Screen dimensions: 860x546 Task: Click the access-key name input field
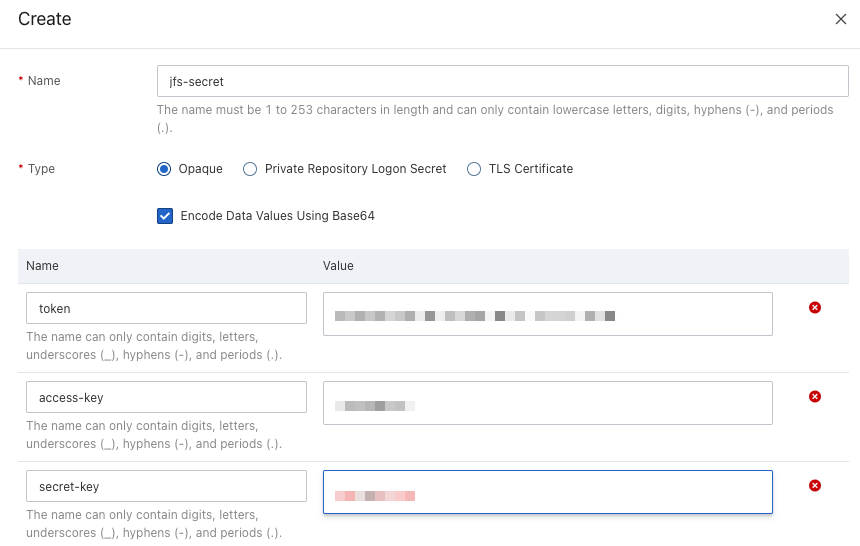tap(166, 397)
